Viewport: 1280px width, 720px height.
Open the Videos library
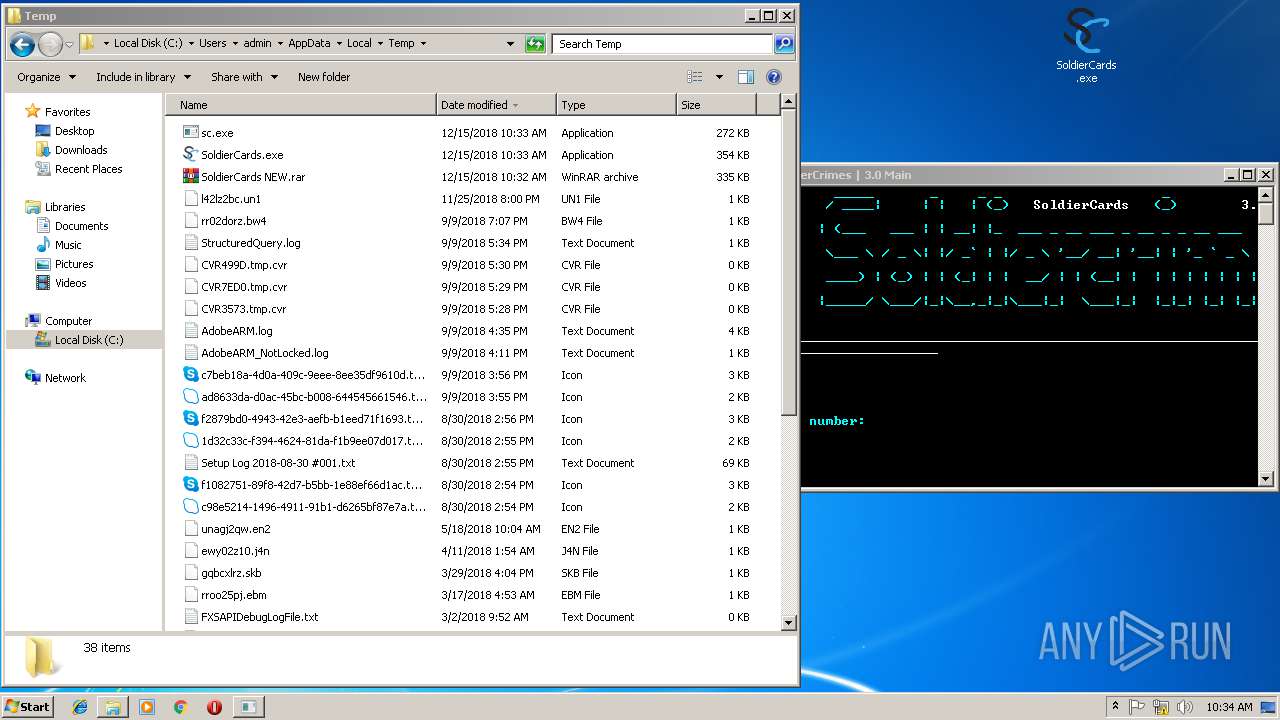click(70, 283)
